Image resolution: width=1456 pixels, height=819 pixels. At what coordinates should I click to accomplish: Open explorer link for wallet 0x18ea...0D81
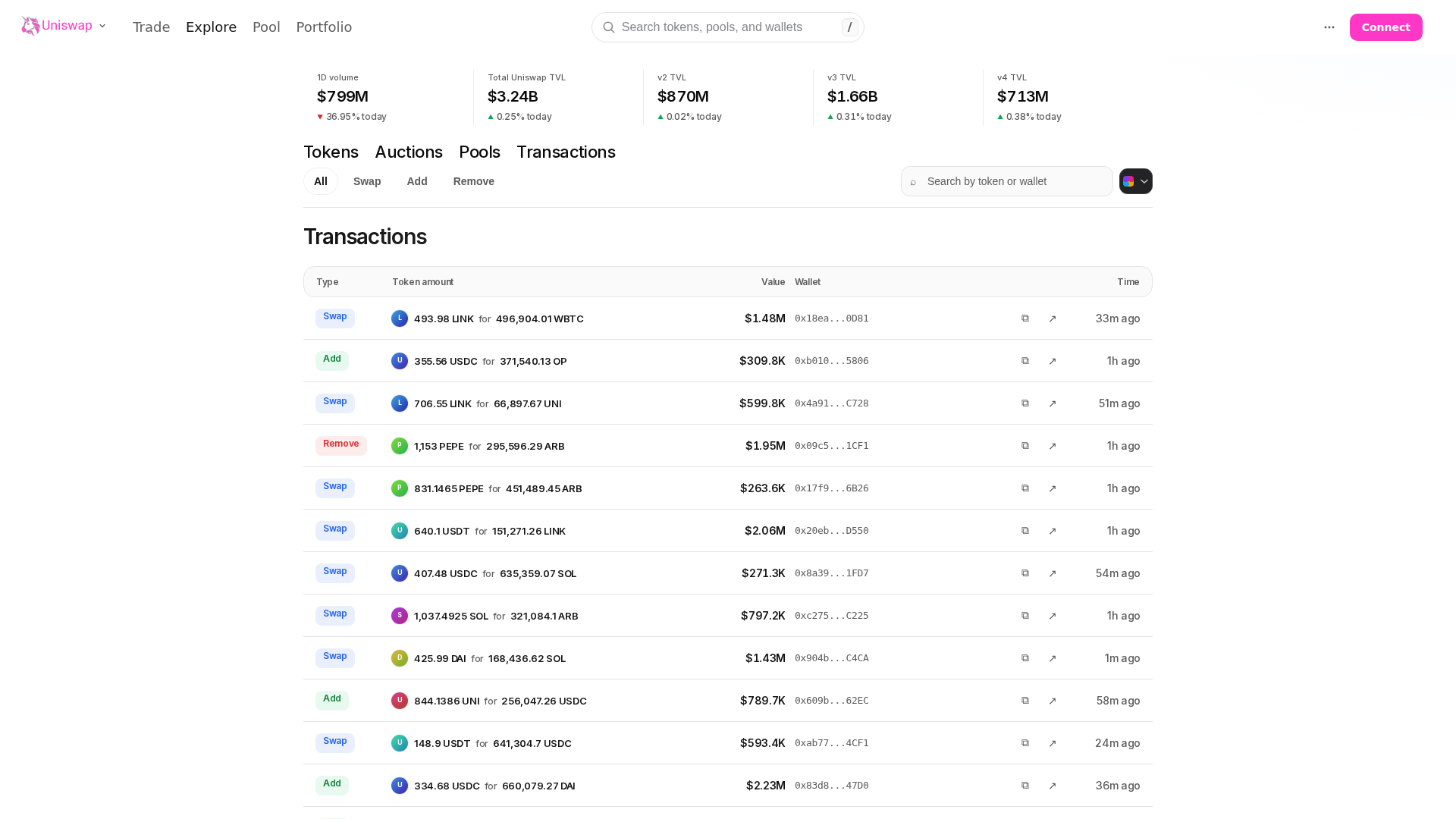click(1053, 318)
